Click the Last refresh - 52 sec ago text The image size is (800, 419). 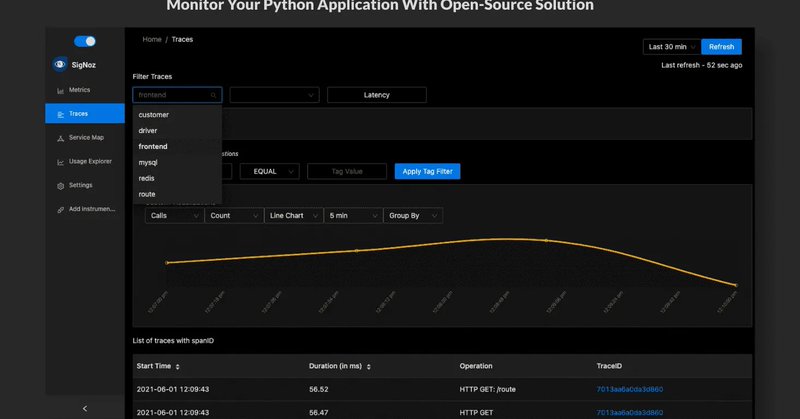coord(702,65)
